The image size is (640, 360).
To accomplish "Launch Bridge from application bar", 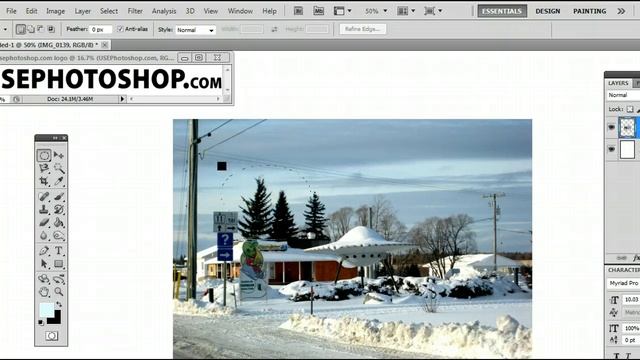I will click(x=298, y=11).
